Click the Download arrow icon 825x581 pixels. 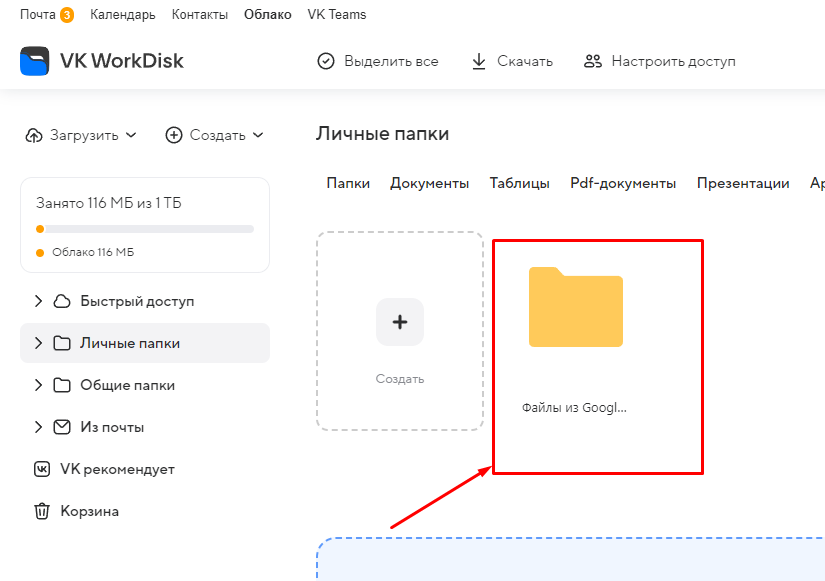[479, 61]
